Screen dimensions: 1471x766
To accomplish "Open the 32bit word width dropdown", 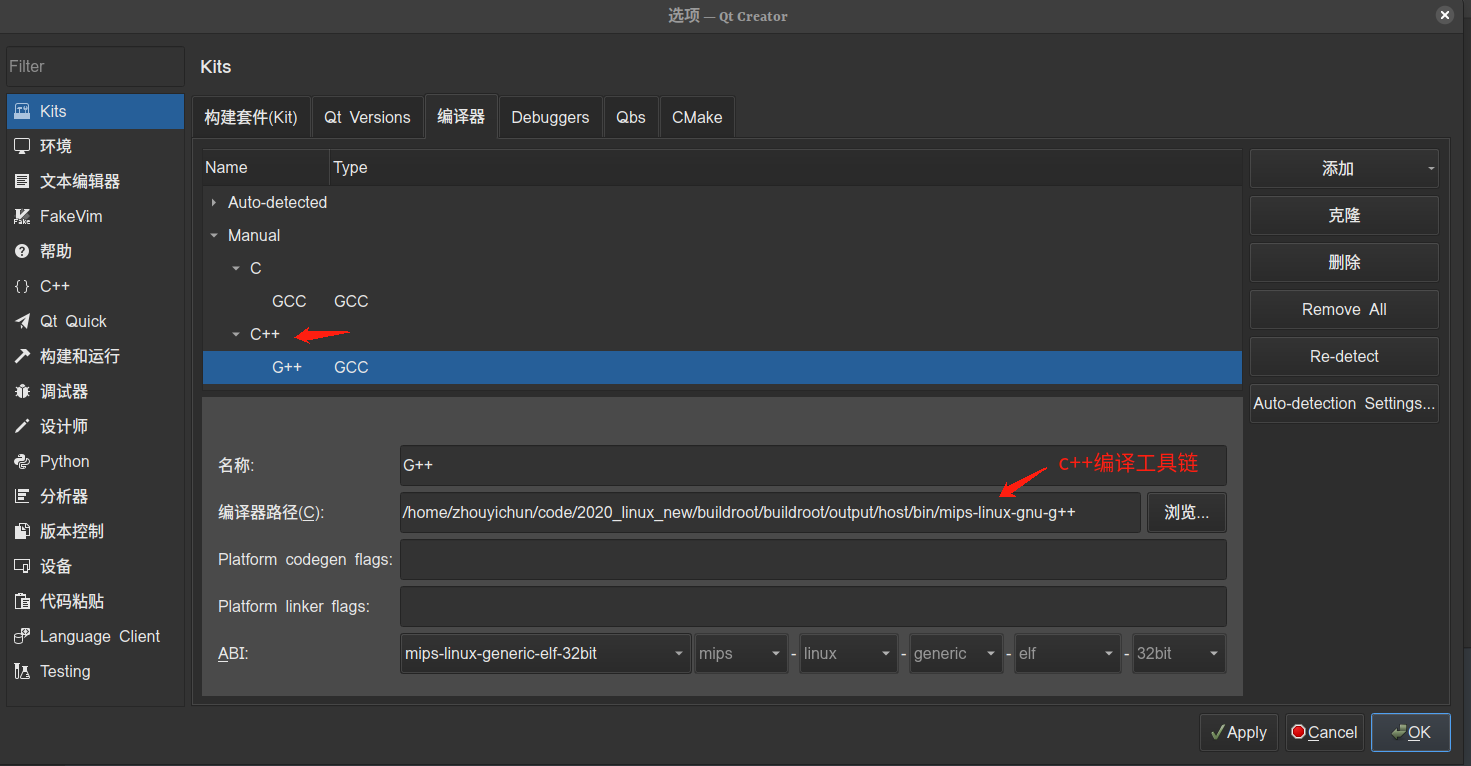I will click(x=1179, y=653).
